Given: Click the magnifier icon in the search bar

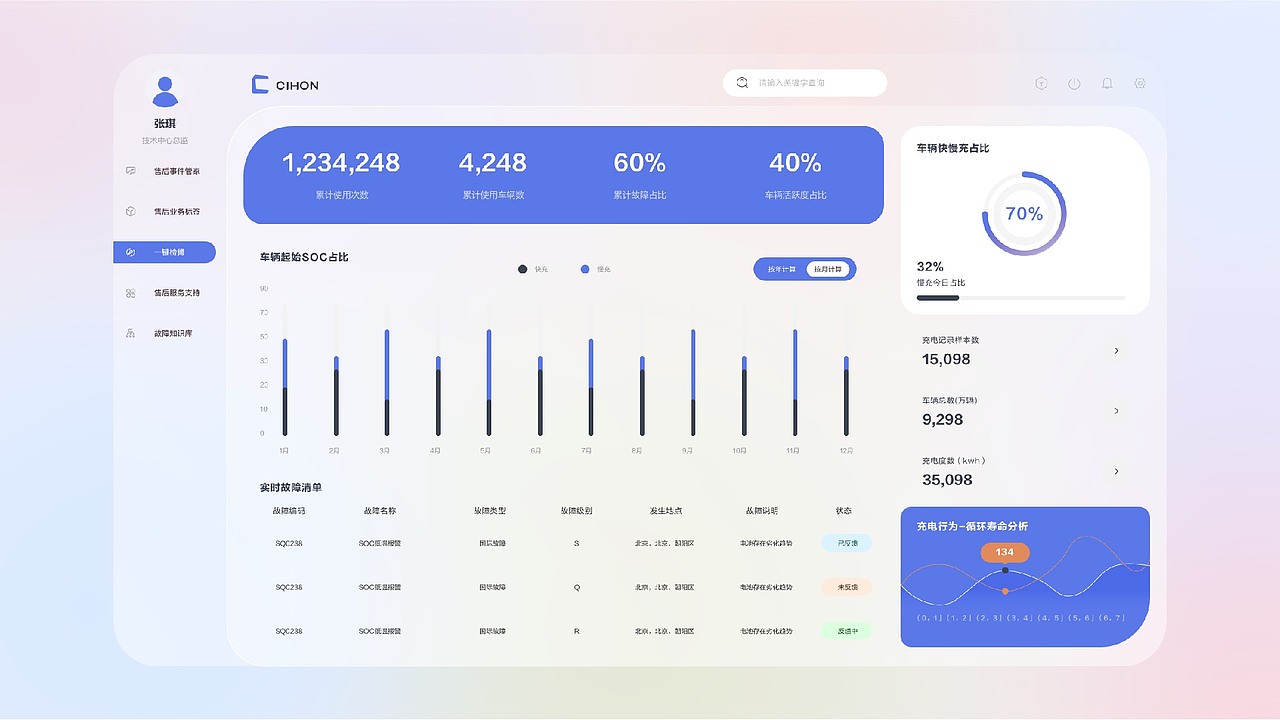Looking at the screenshot, I should 741,82.
